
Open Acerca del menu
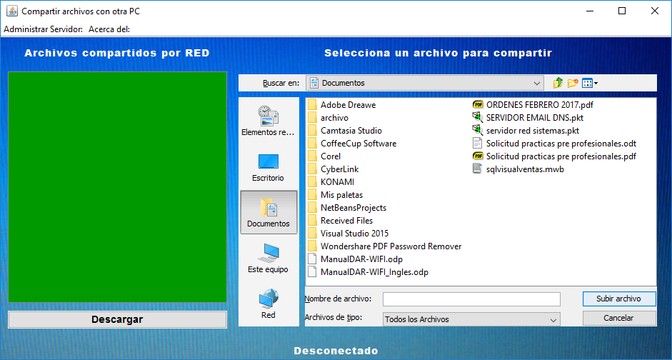(x=109, y=29)
